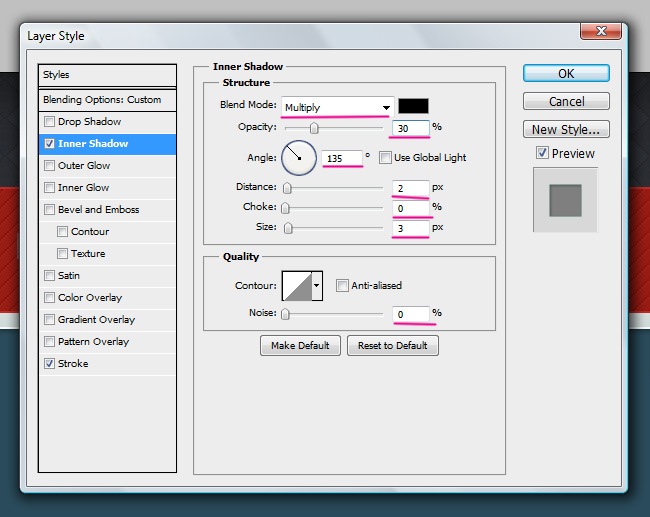Open the Contour curve thumbnail

(x=296, y=287)
